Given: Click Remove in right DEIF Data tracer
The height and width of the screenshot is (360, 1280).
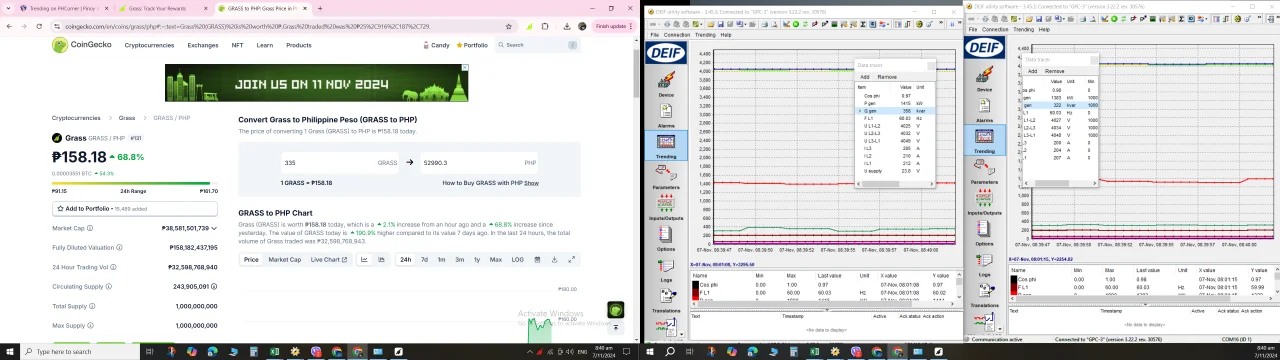Looking at the screenshot, I should coord(1054,71).
